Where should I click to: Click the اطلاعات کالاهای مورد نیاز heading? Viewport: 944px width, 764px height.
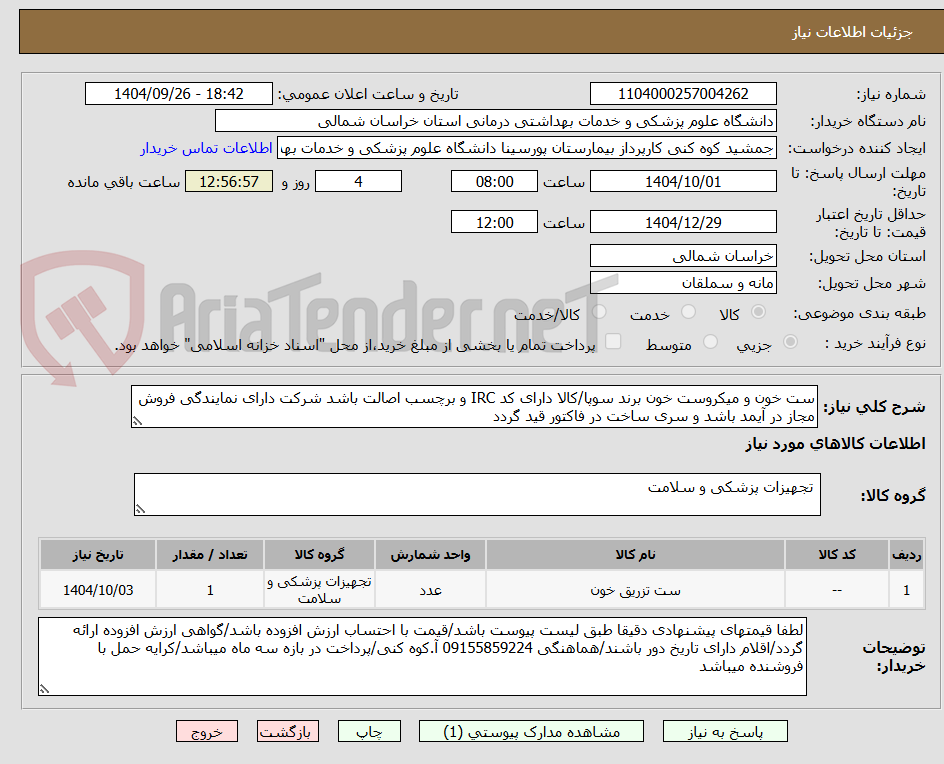tap(835, 444)
